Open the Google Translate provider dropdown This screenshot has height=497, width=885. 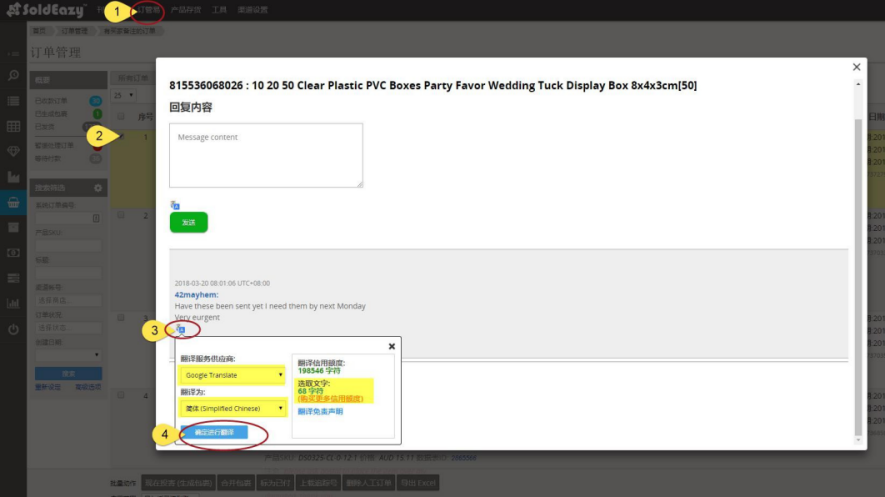point(233,375)
